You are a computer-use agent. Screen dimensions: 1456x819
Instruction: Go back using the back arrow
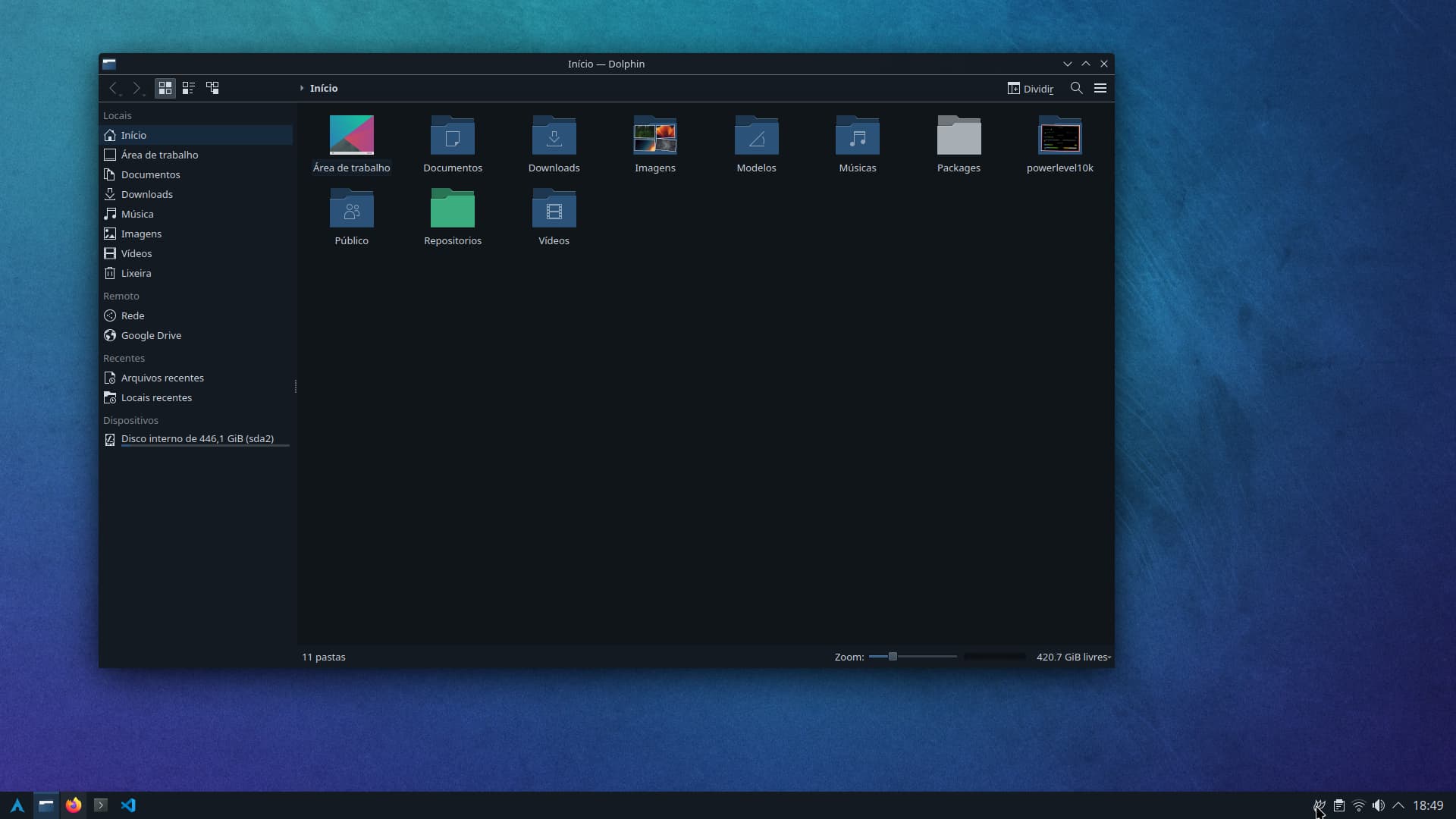113,88
